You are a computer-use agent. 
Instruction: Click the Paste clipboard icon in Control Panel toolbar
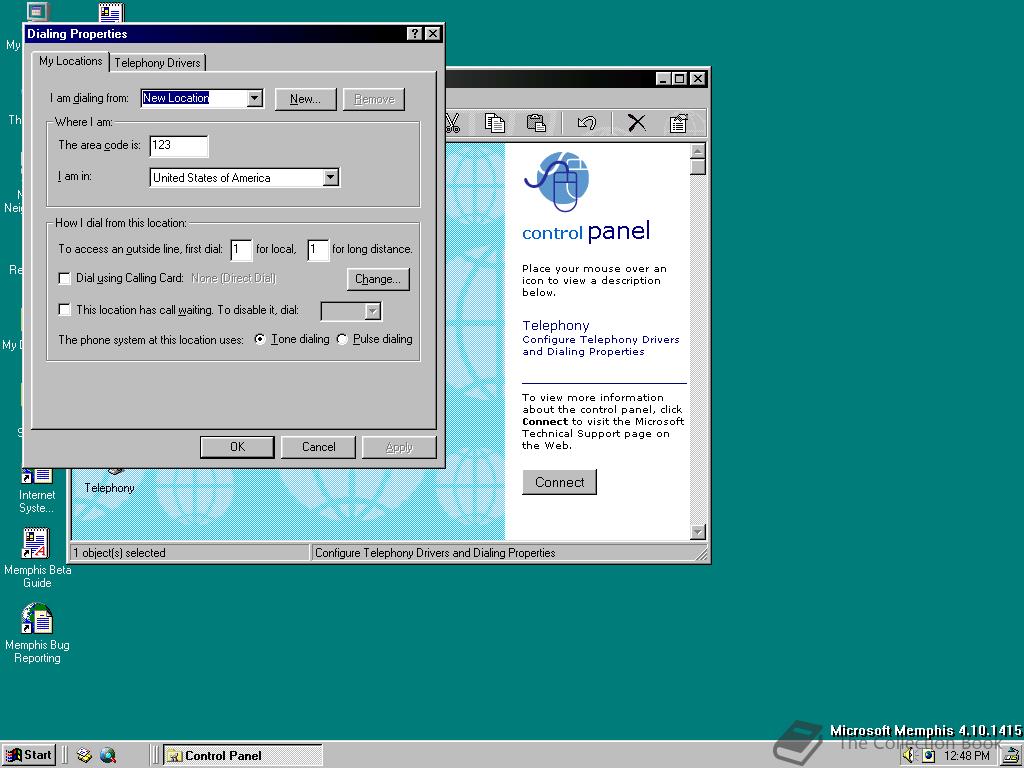[x=536, y=123]
